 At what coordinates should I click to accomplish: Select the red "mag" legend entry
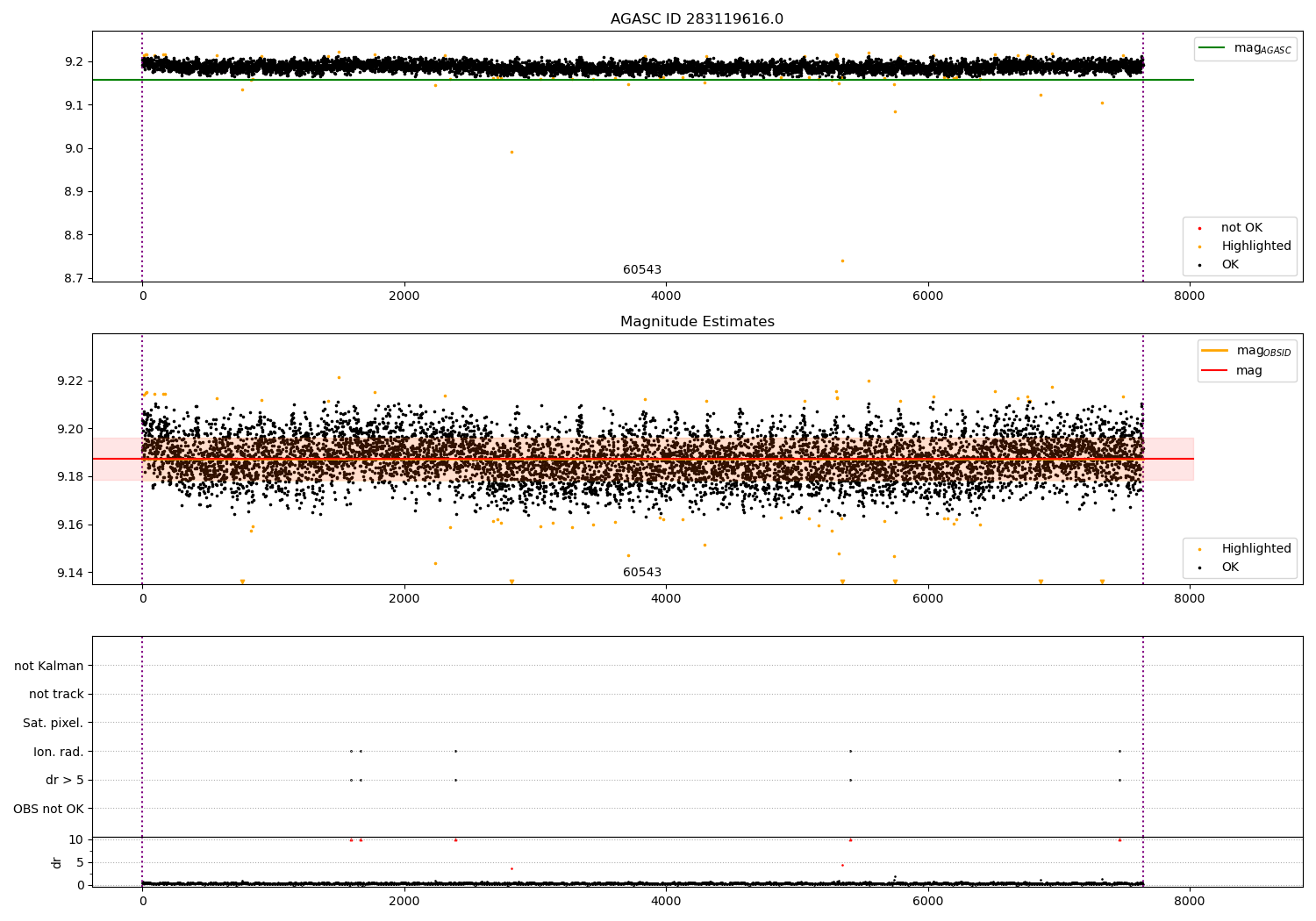click(x=1232, y=370)
